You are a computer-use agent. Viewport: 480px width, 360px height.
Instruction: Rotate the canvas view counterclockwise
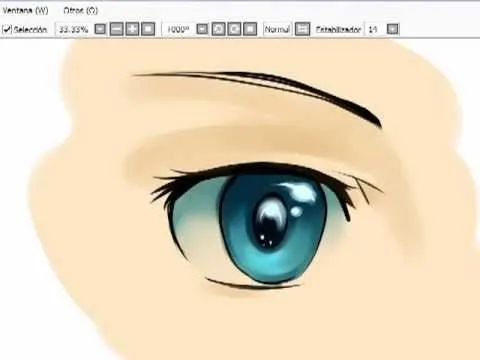[x=218, y=29]
